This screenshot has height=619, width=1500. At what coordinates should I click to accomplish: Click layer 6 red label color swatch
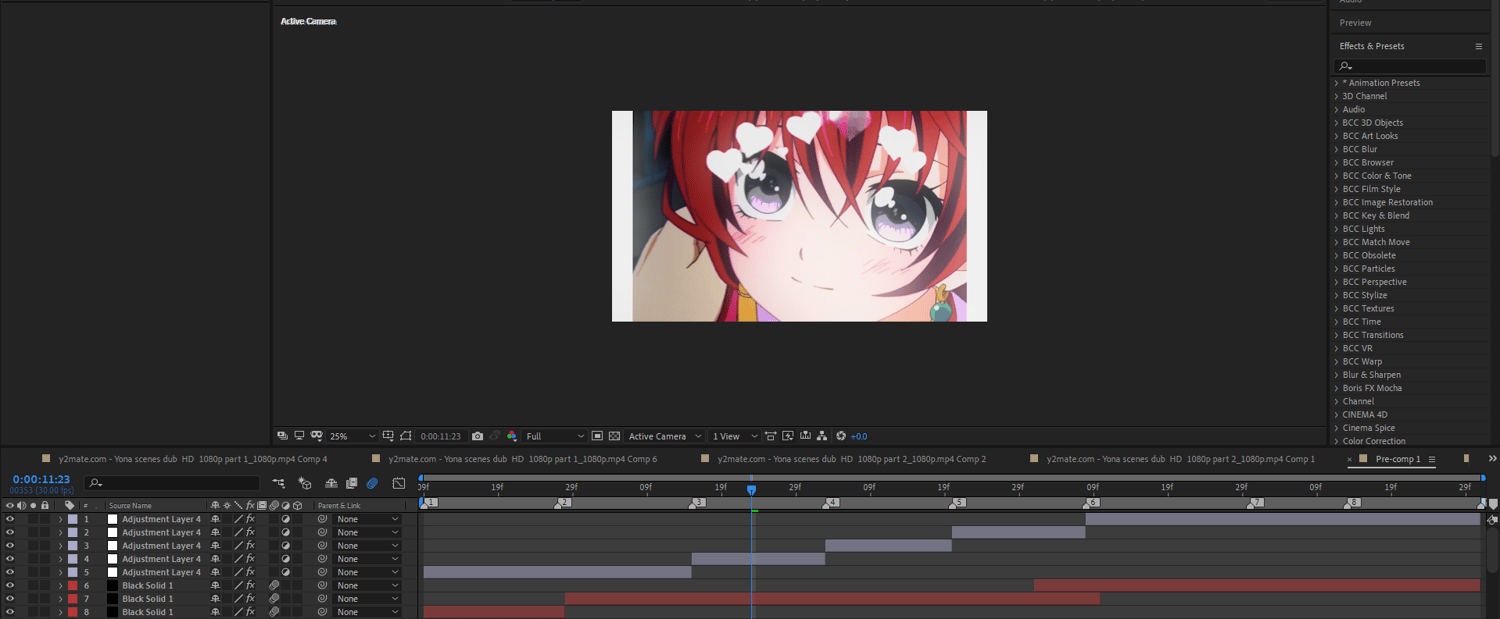72,585
